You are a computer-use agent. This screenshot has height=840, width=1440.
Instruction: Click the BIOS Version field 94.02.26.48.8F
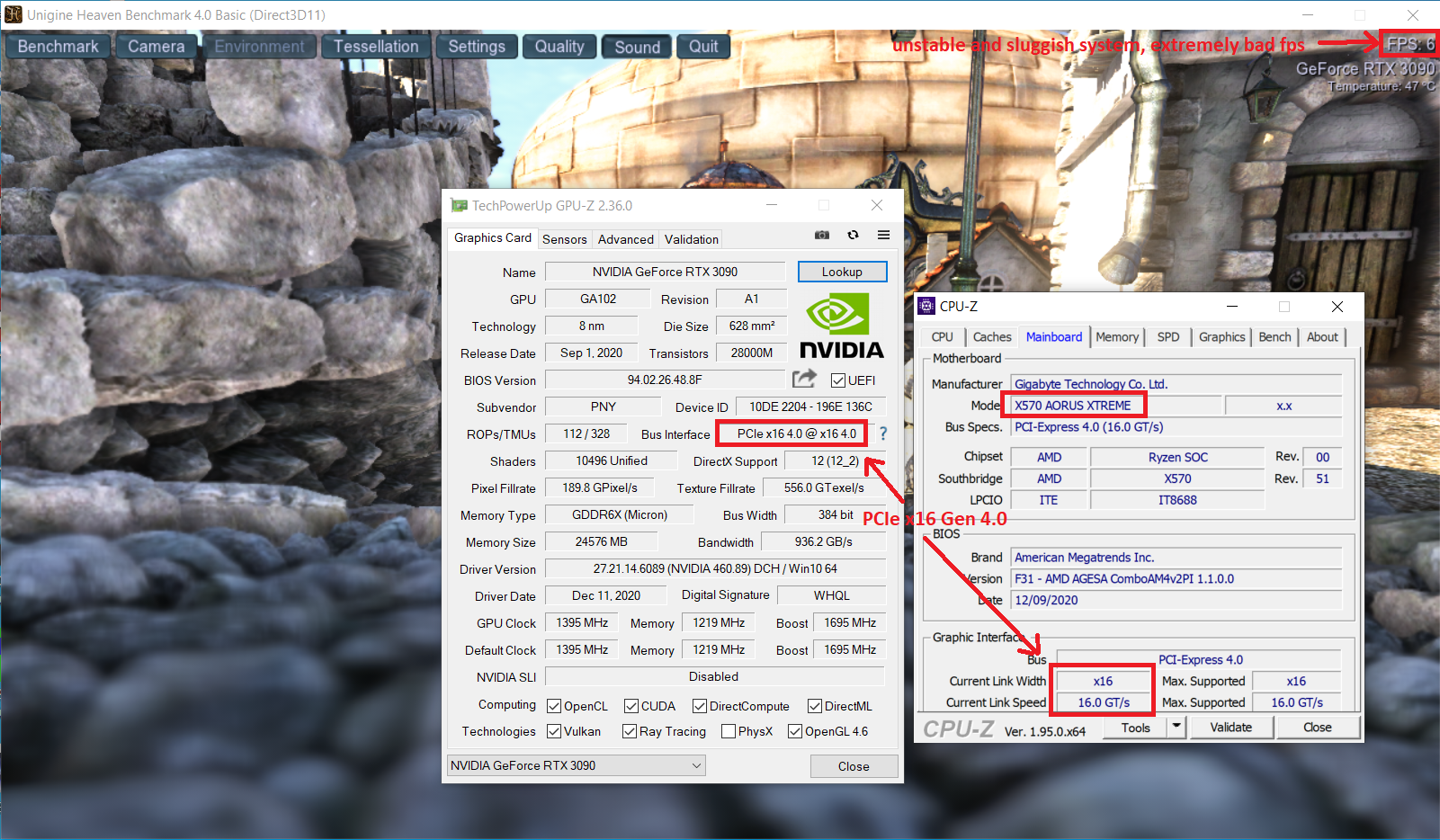[x=666, y=380]
